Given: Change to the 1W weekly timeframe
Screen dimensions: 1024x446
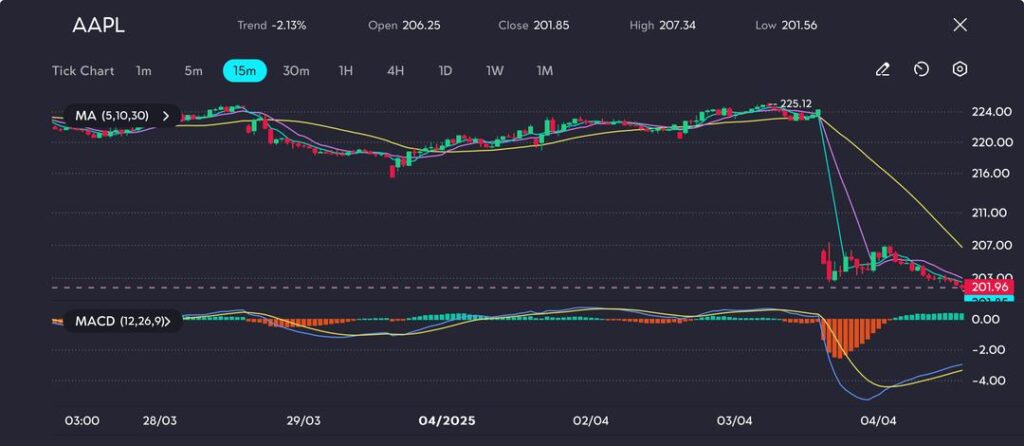Looking at the screenshot, I should (495, 71).
